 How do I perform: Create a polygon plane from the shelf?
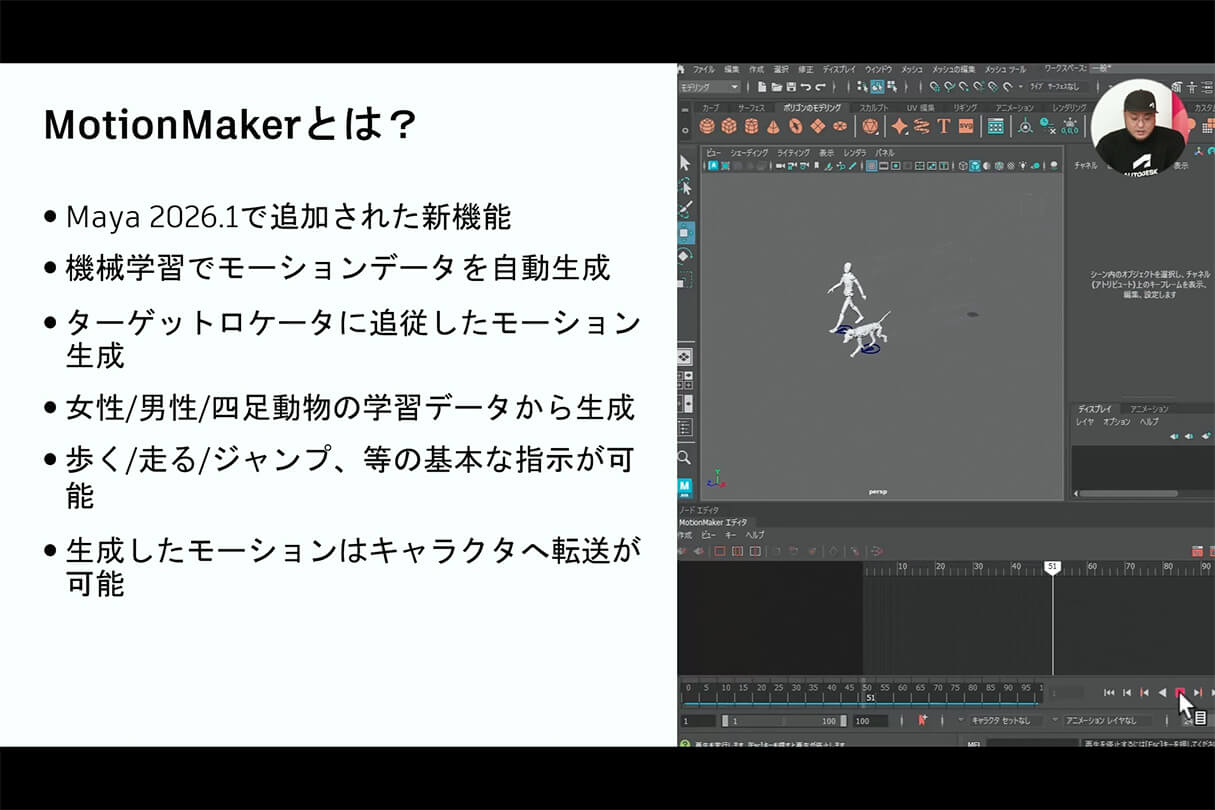click(817, 126)
